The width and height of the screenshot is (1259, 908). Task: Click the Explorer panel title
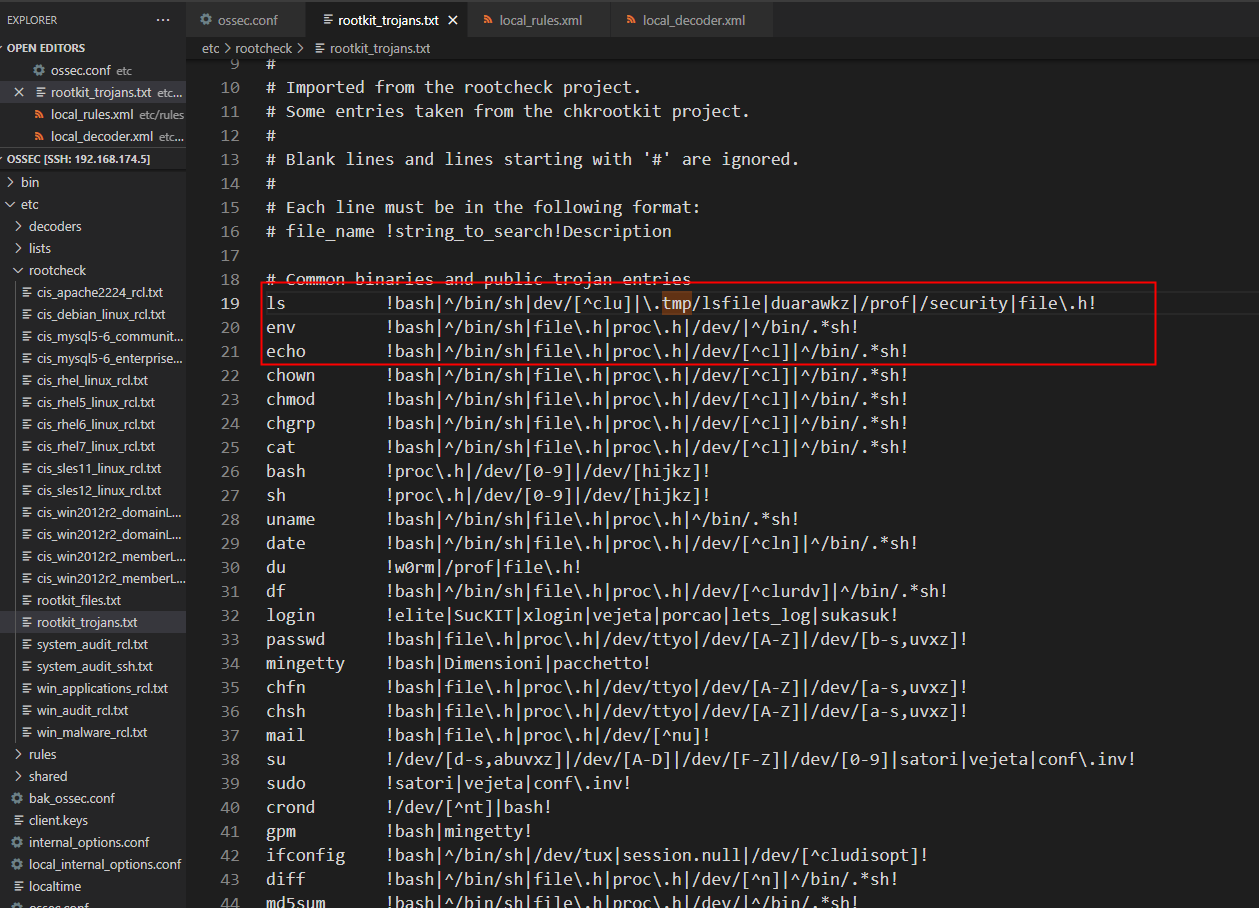click(32, 20)
